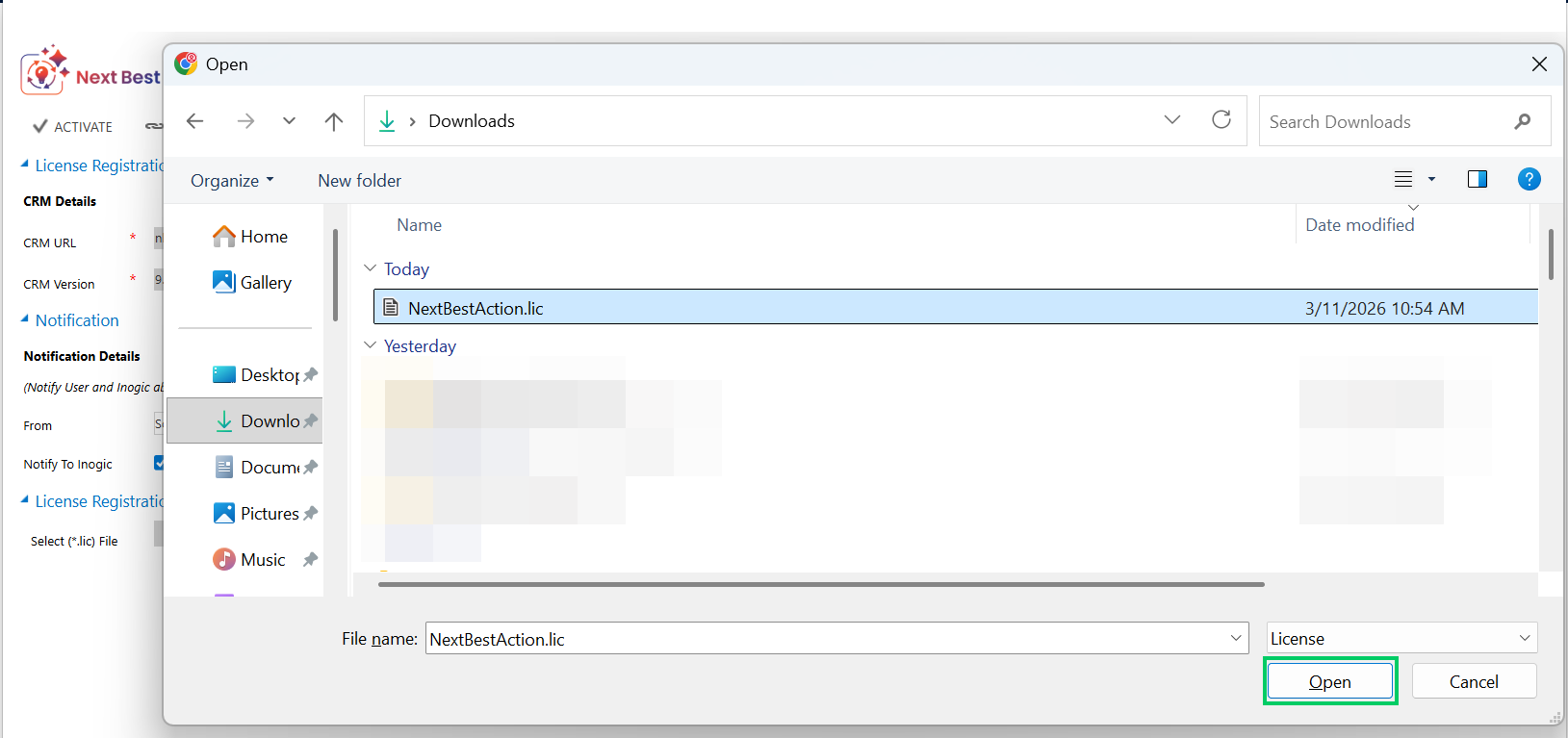Viewport: 1568px width, 738px height.
Task: Collapse the Yesterday file group
Action: 371,345
